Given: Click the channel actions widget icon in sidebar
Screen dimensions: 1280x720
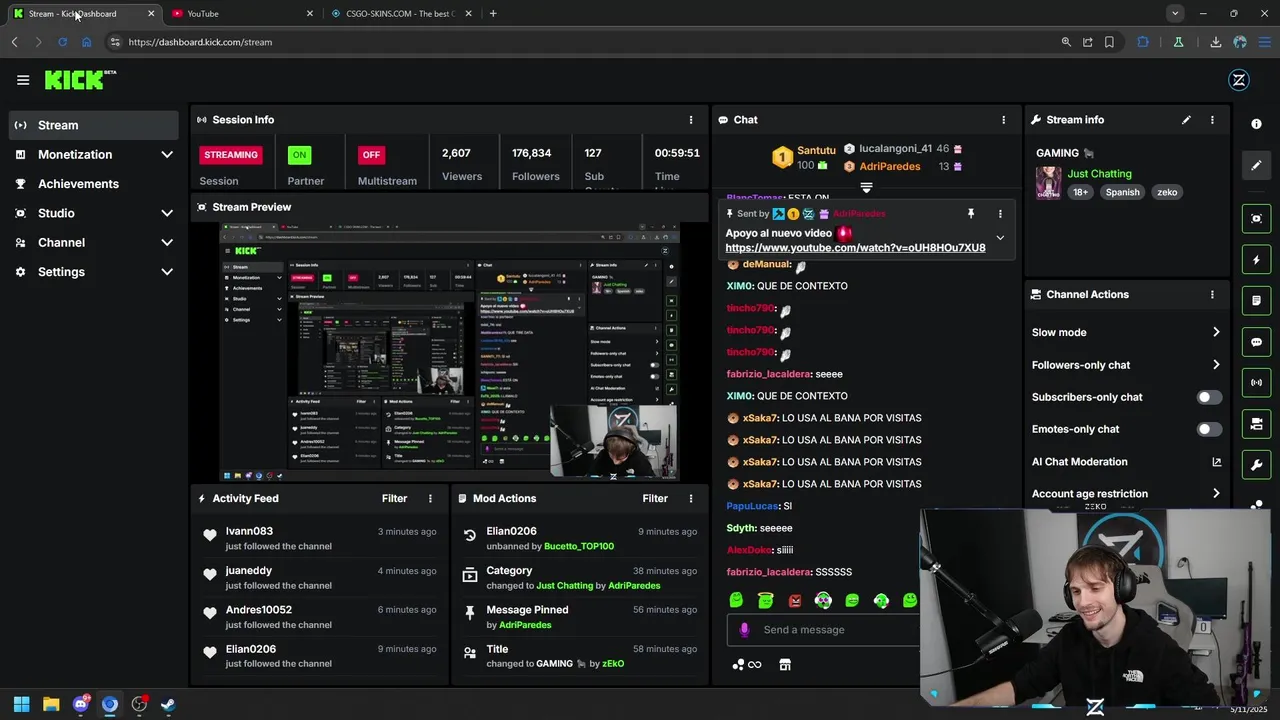Looking at the screenshot, I should [1257, 424].
